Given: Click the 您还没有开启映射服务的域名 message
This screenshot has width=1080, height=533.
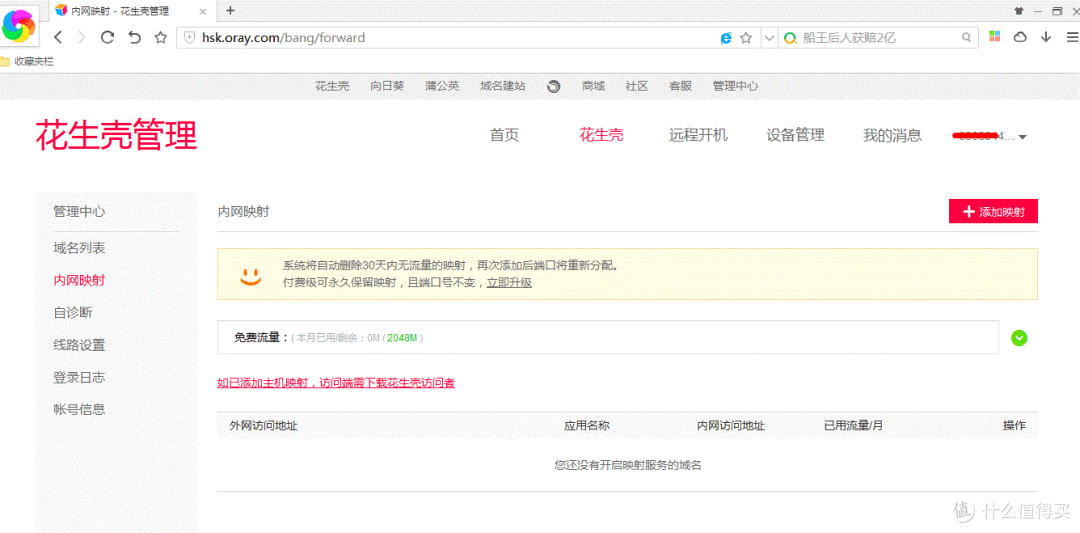Looking at the screenshot, I should pos(627,466).
